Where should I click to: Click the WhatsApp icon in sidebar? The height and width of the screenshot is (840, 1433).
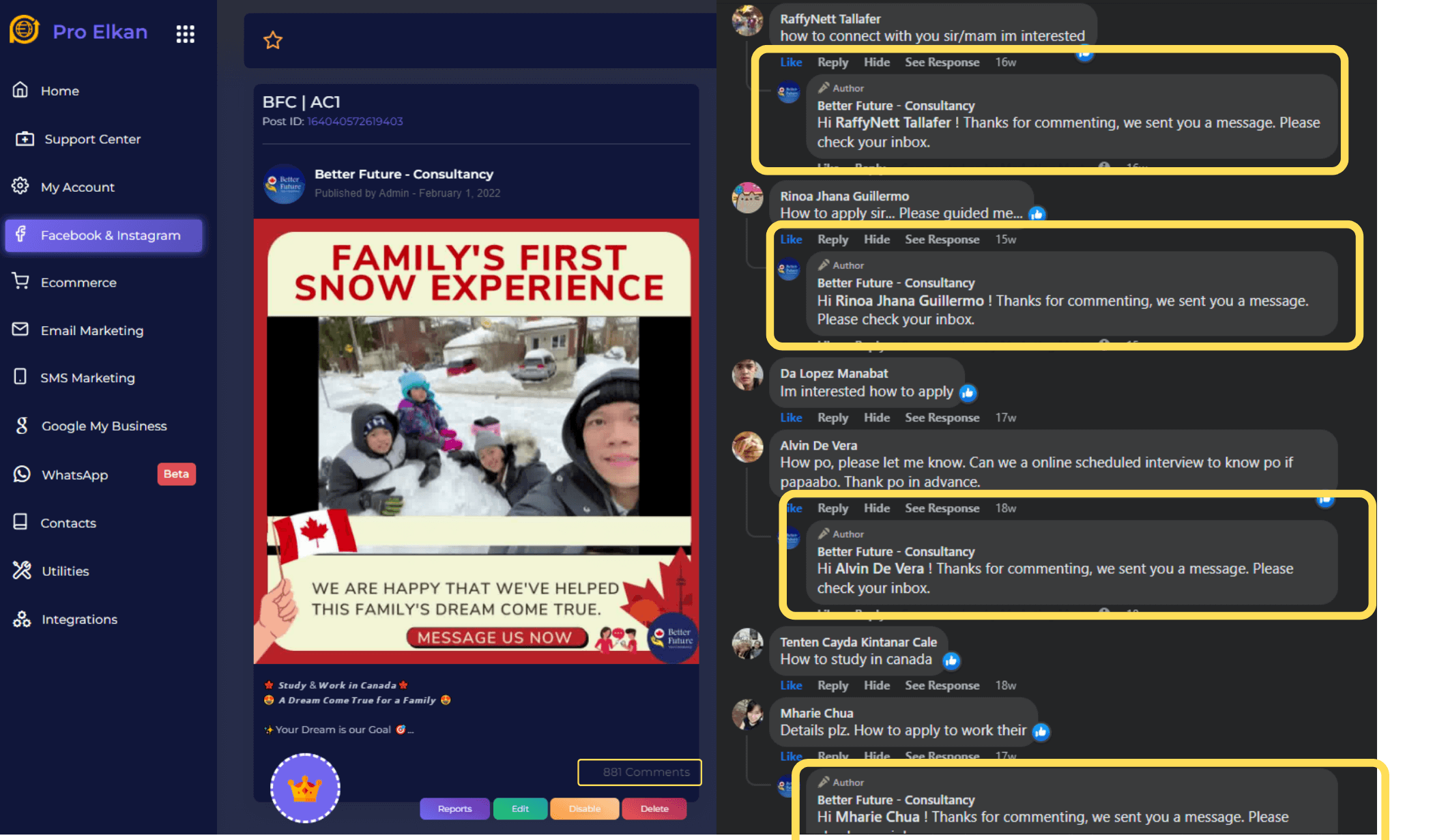22,474
